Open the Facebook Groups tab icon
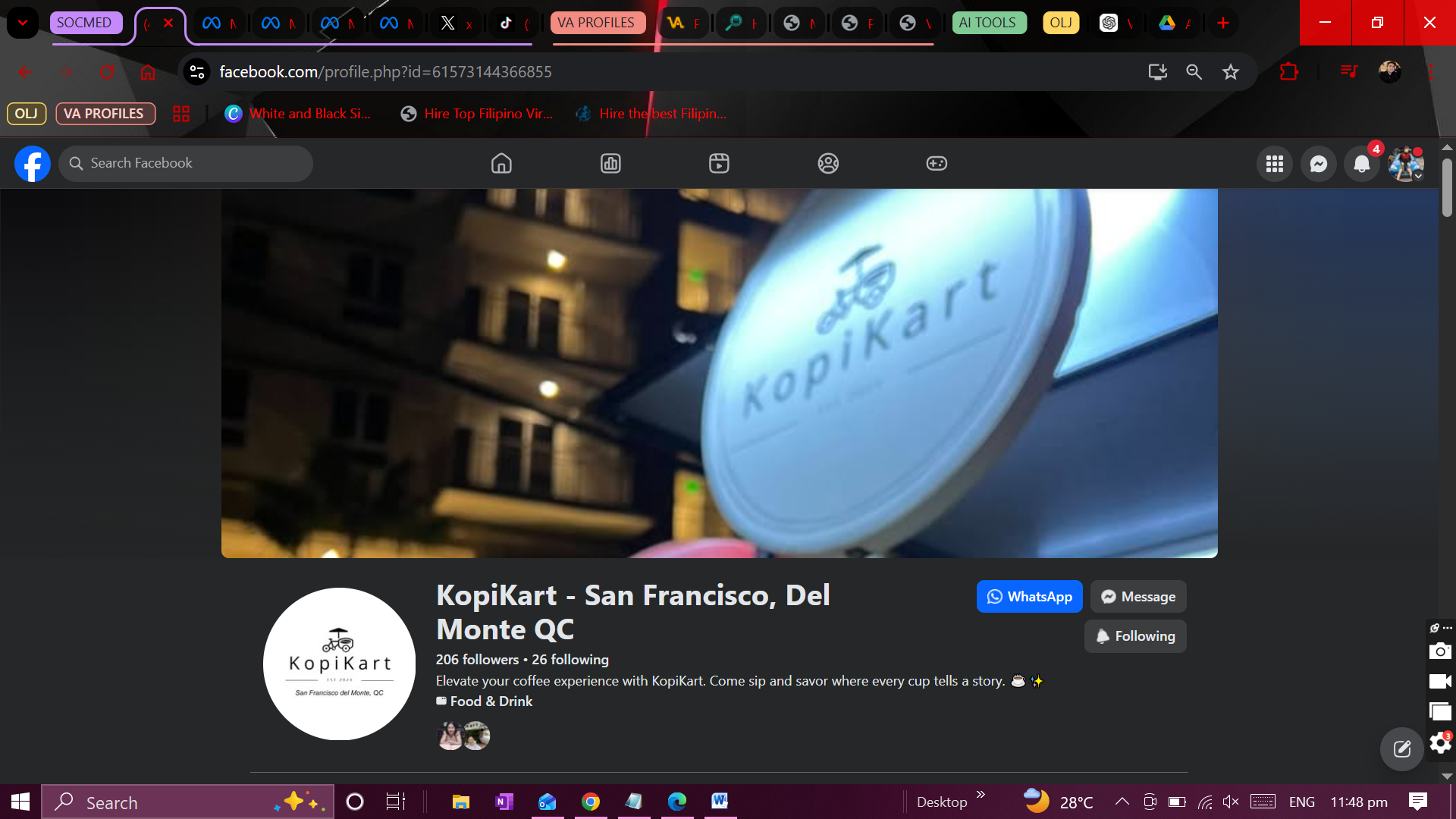The image size is (1456, 819). click(828, 163)
